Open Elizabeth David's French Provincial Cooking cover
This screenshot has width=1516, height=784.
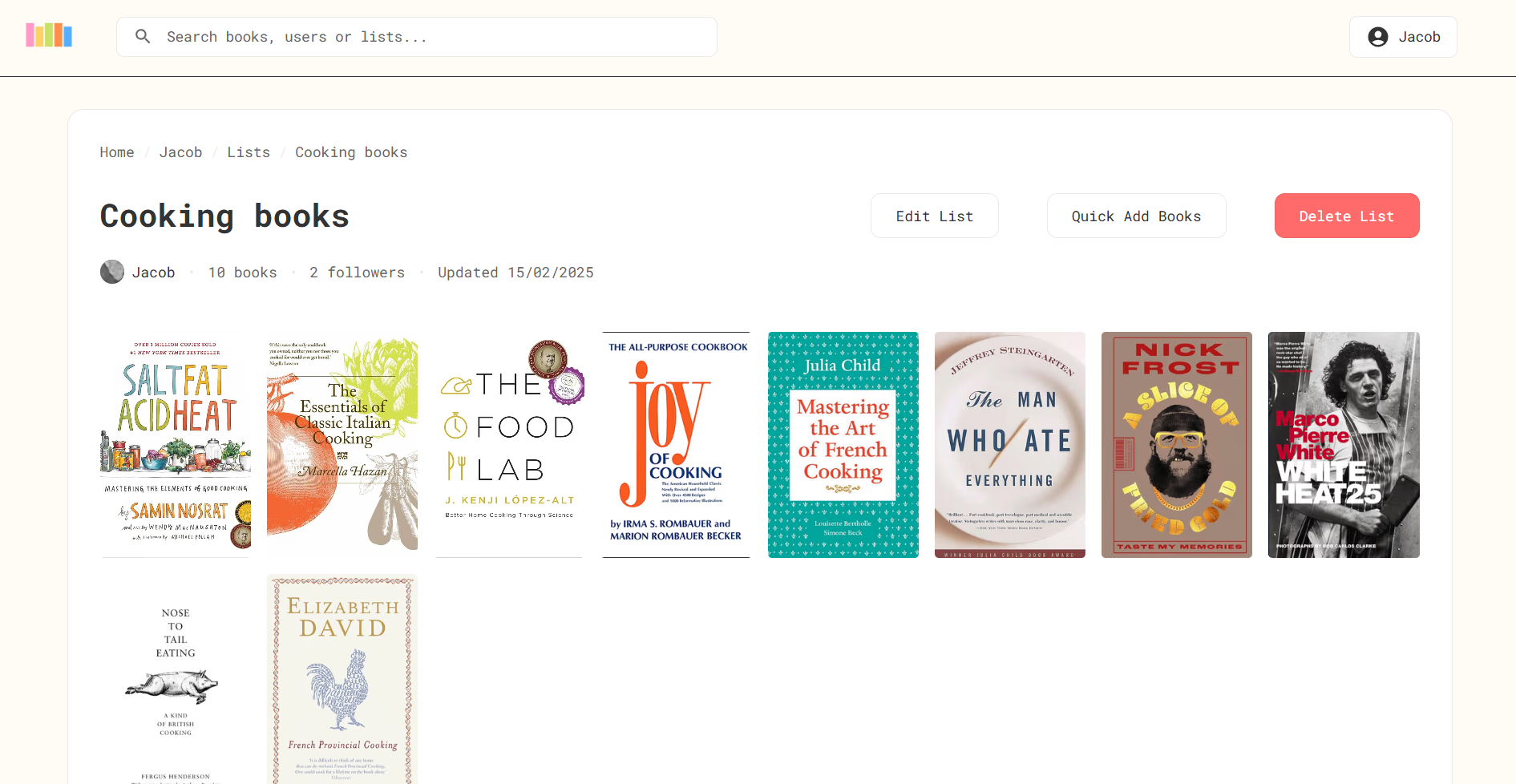(x=342, y=679)
